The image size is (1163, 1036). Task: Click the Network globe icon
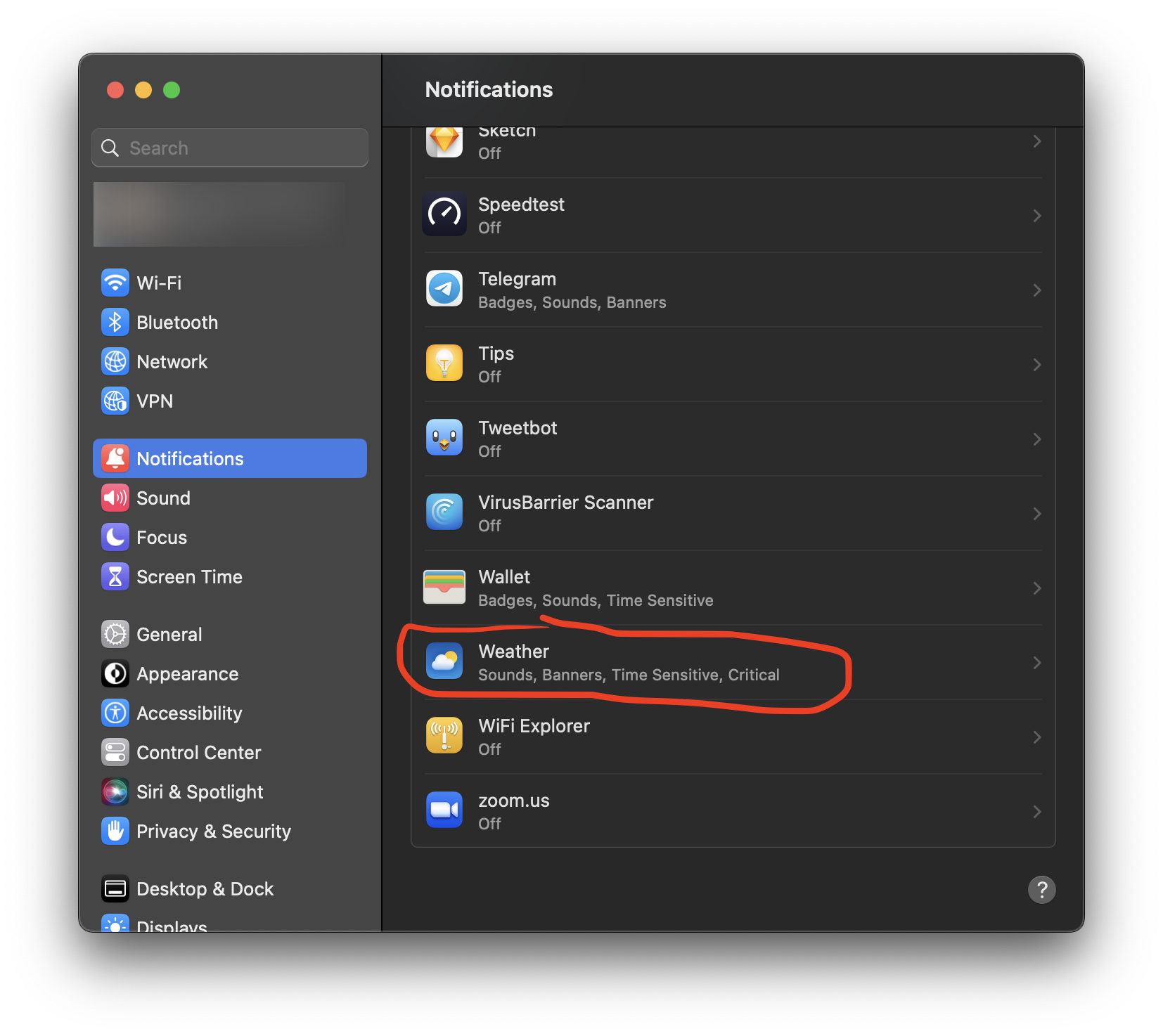pos(115,361)
